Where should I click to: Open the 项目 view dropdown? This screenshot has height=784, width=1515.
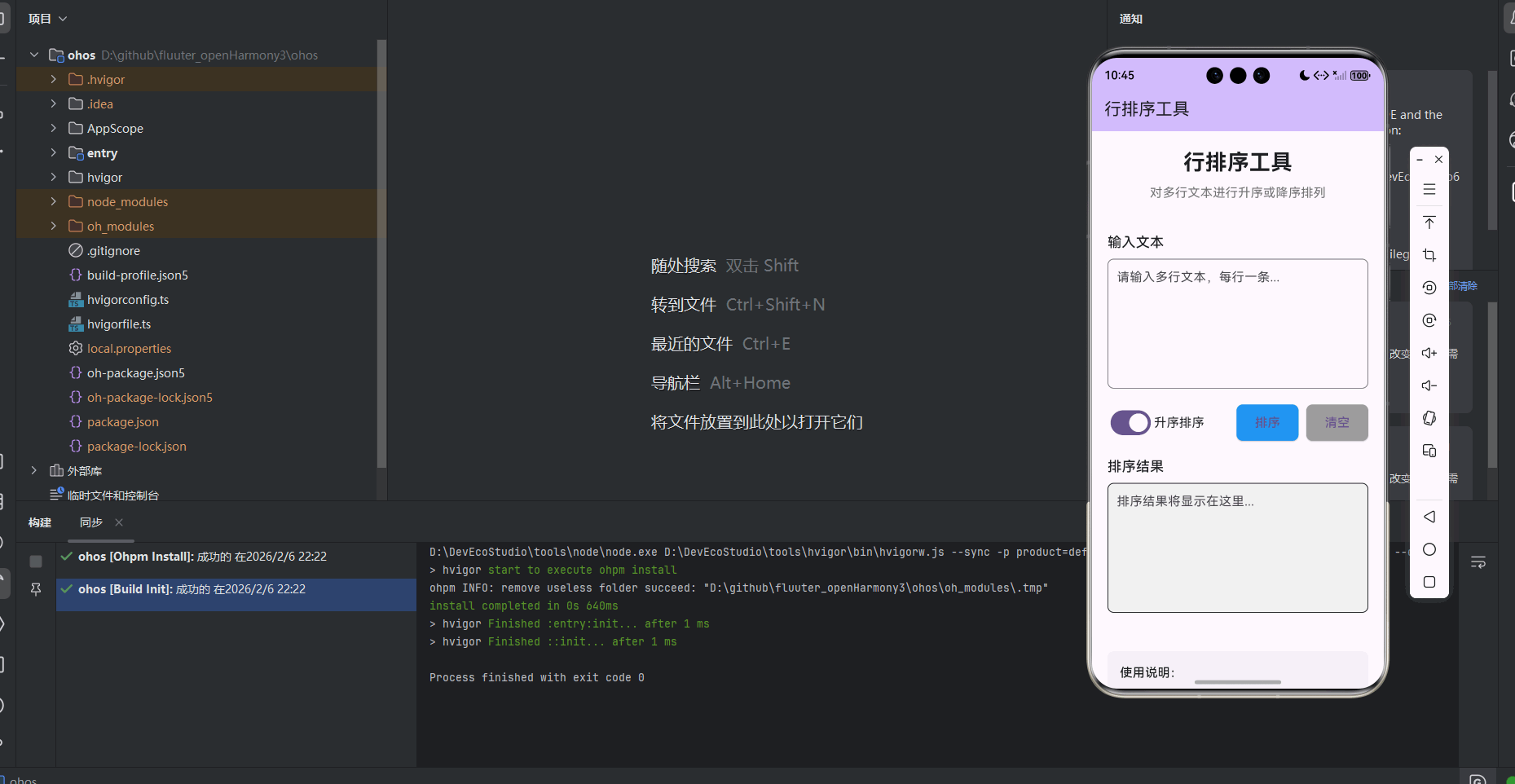click(x=48, y=19)
